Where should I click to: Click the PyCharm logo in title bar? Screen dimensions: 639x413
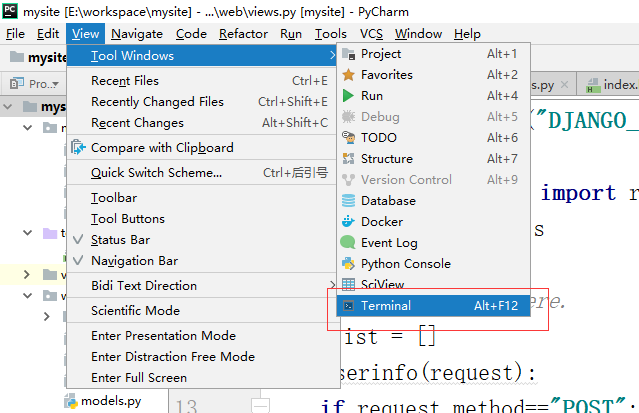point(10,11)
